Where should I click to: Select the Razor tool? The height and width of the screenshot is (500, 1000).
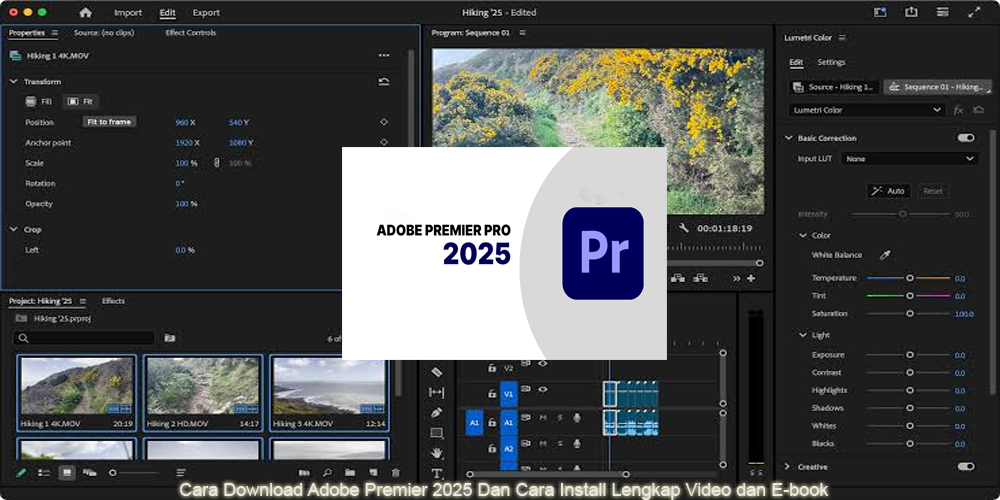437,372
